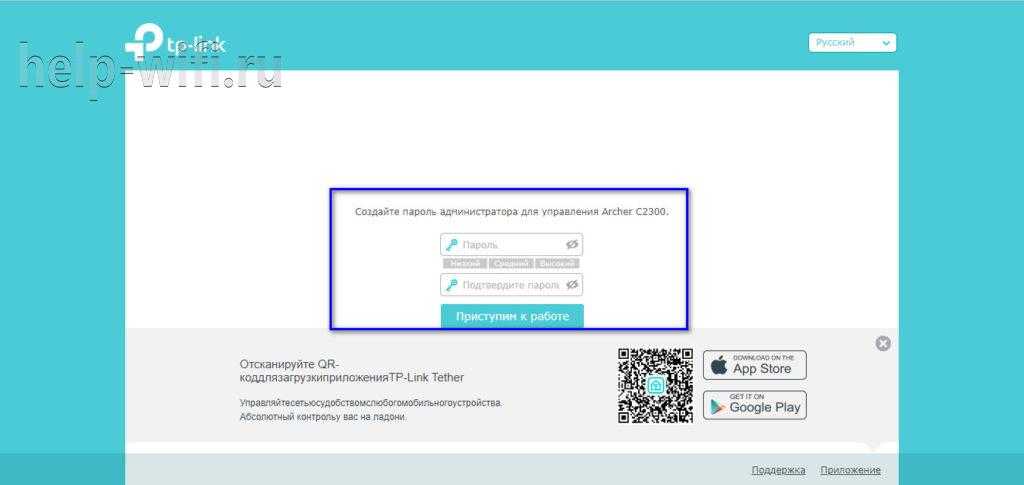This screenshot has height=485, width=1024.
Task: Click the medium password strength indicator
Action: pos(511,264)
